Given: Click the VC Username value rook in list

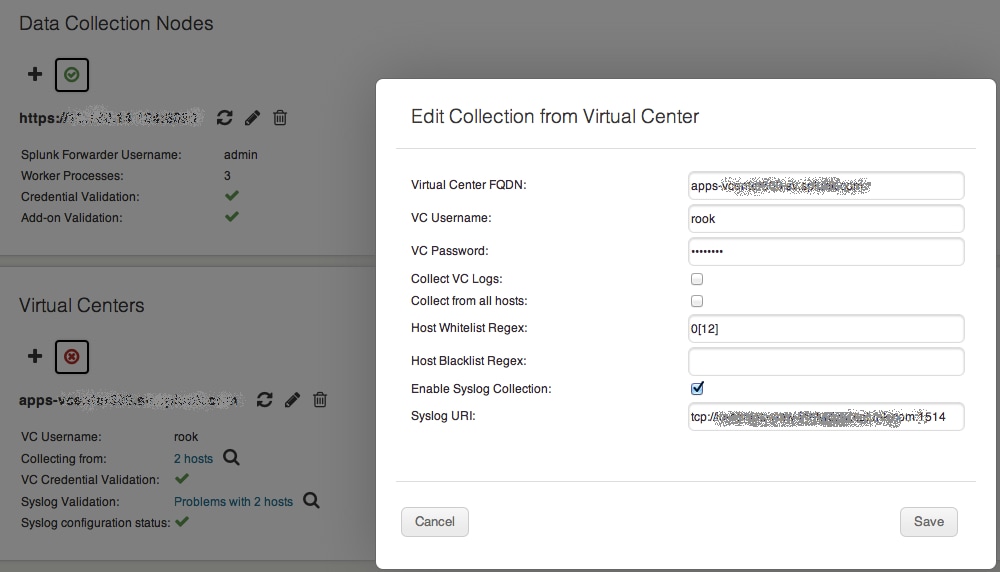Looking at the screenshot, I should click(186, 437).
